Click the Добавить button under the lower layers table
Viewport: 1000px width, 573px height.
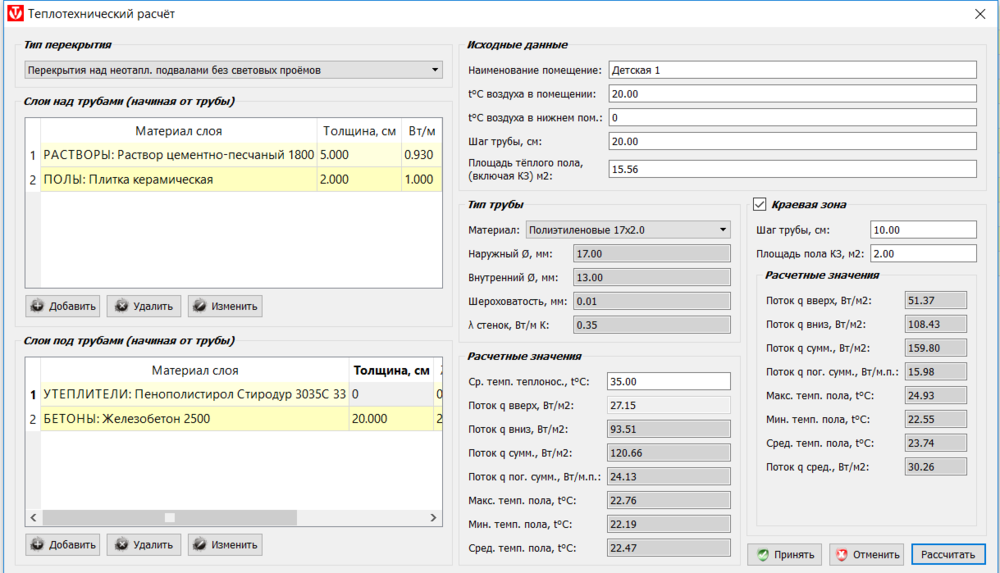pos(62,545)
